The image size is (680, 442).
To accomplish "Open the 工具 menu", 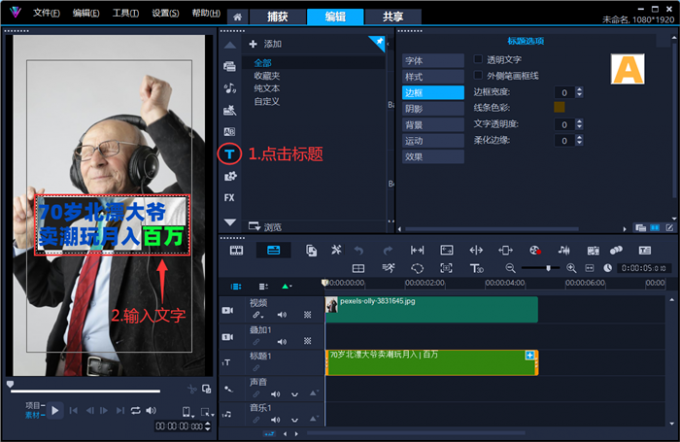I will click(126, 13).
